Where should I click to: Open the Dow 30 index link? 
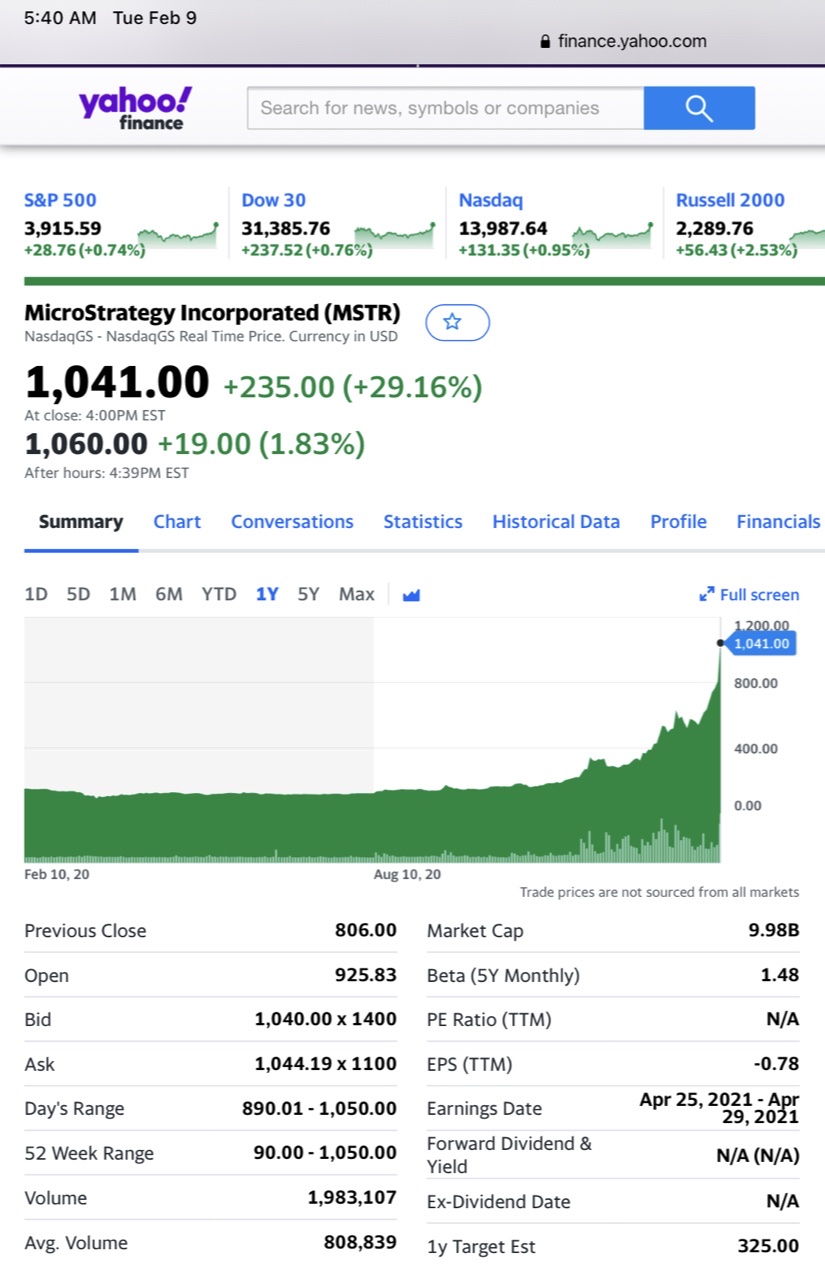pos(274,200)
